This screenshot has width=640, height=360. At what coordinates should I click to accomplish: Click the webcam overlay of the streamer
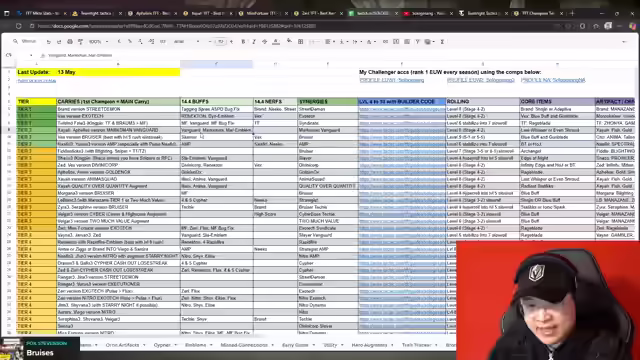click(548, 300)
